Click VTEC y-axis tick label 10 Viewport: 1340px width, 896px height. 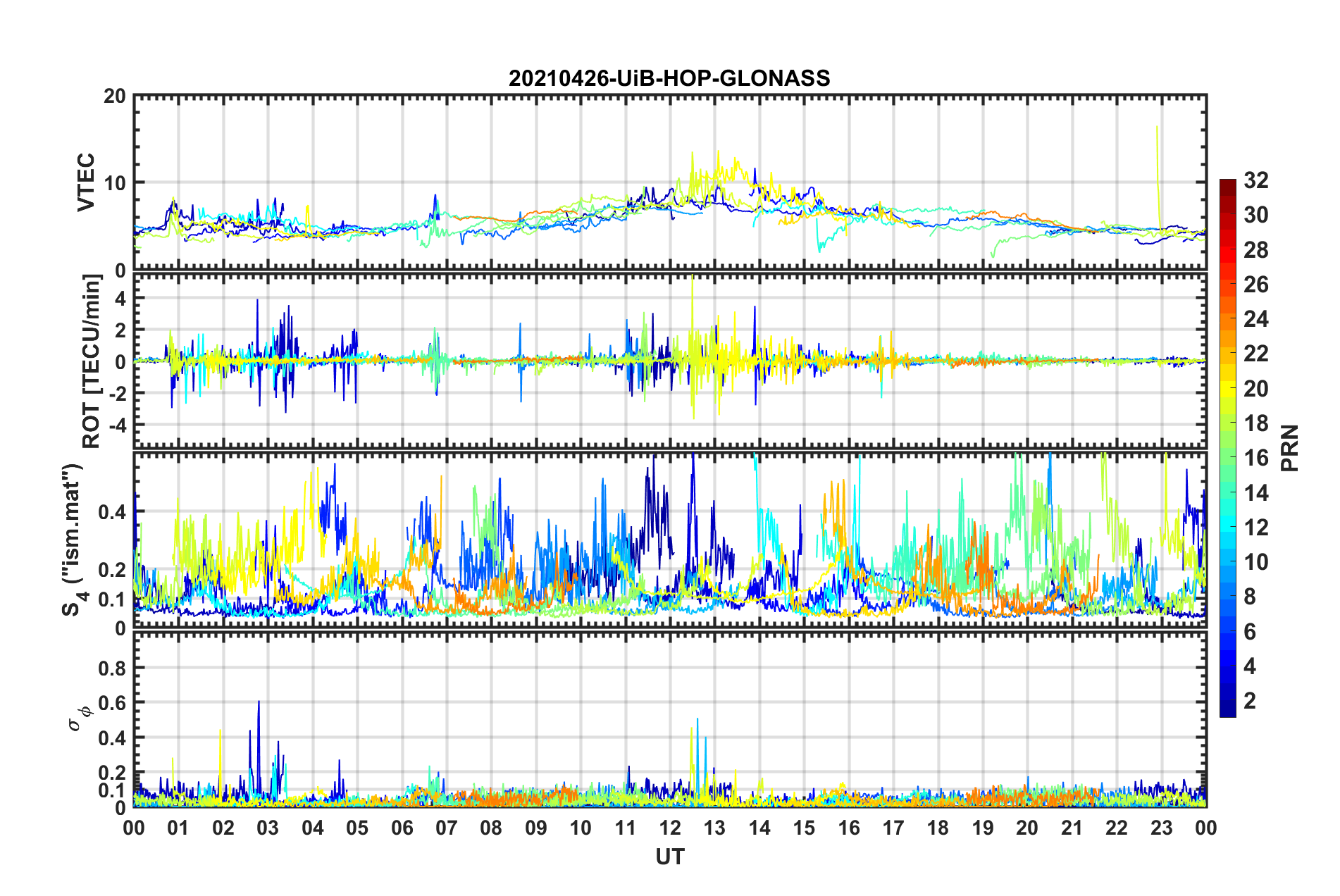point(114,183)
